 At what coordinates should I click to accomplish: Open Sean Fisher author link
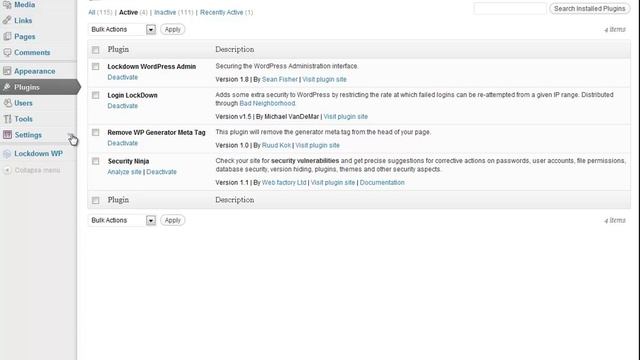pos(280,79)
